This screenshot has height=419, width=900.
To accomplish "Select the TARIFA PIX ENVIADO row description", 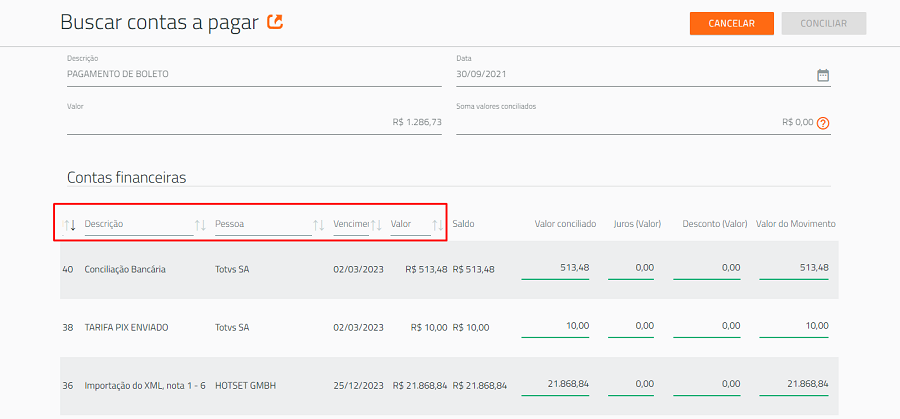I will (126, 328).
